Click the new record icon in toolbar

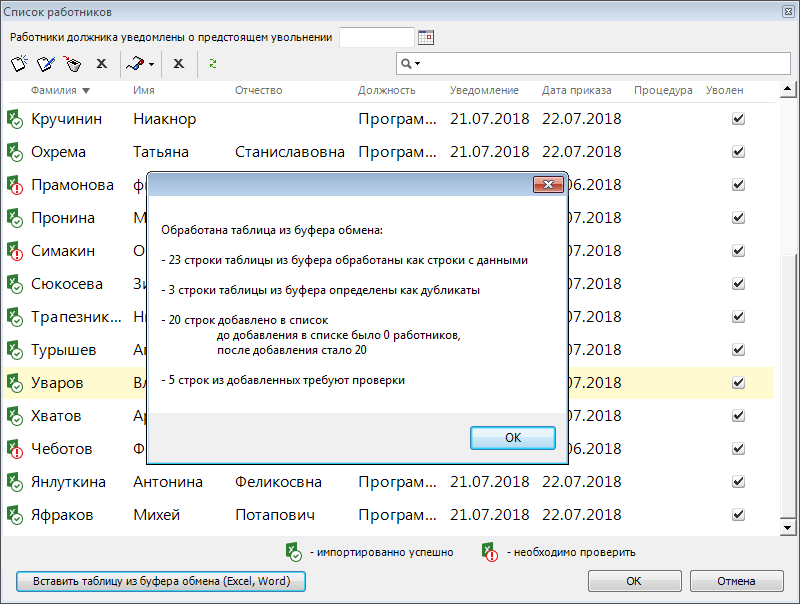(19, 63)
